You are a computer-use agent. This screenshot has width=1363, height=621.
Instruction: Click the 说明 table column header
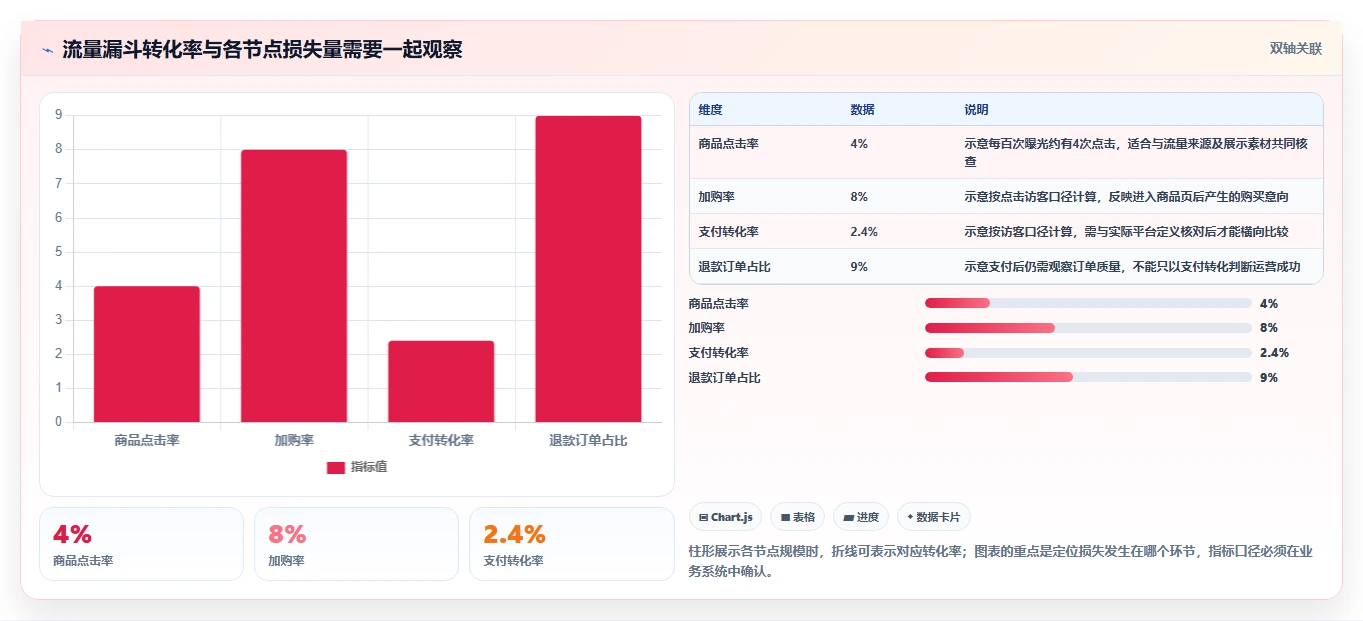[x=976, y=109]
